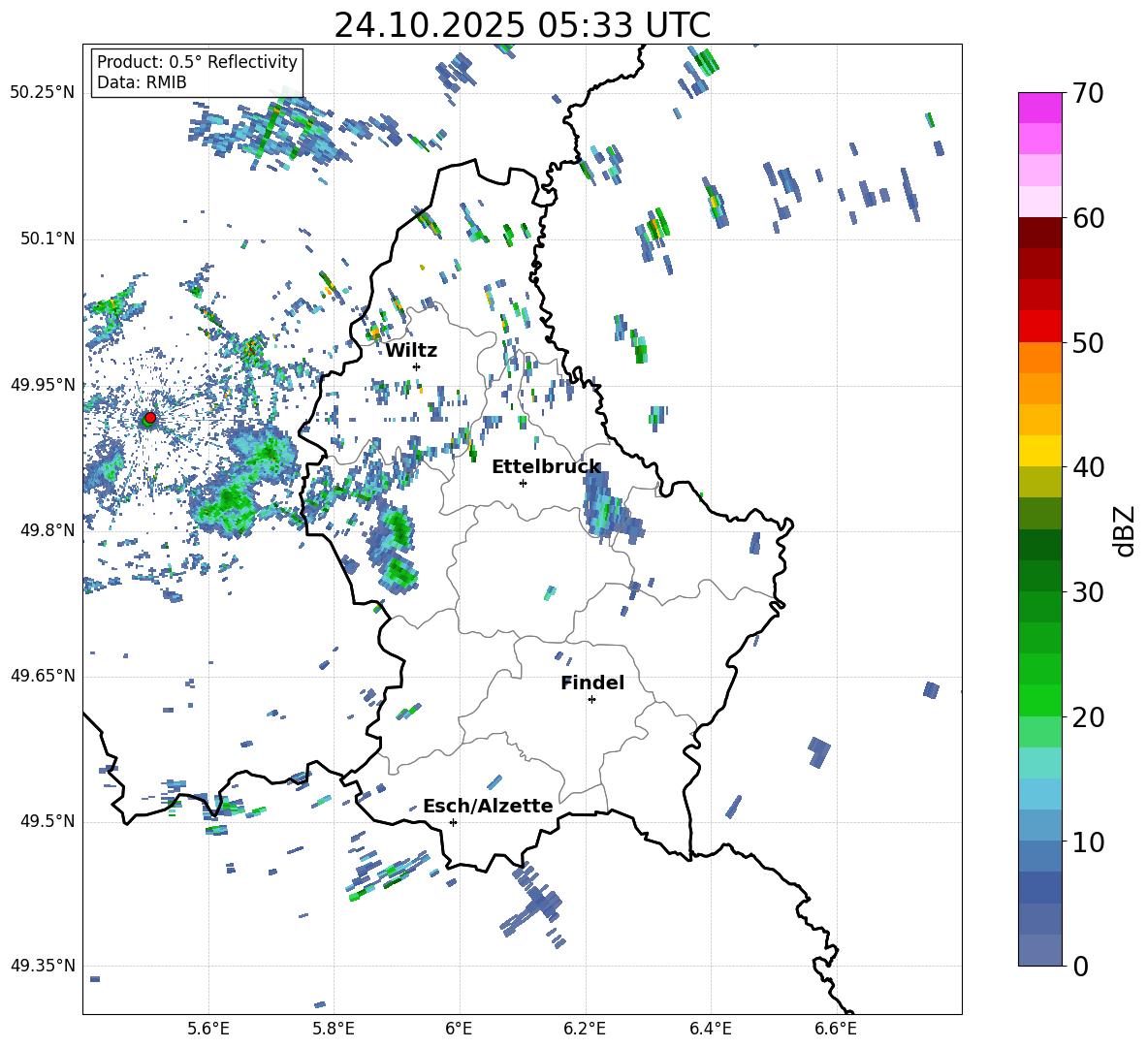Click the cross marker below Wiltz label
The width and height of the screenshot is (1148, 1048).
tap(416, 366)
